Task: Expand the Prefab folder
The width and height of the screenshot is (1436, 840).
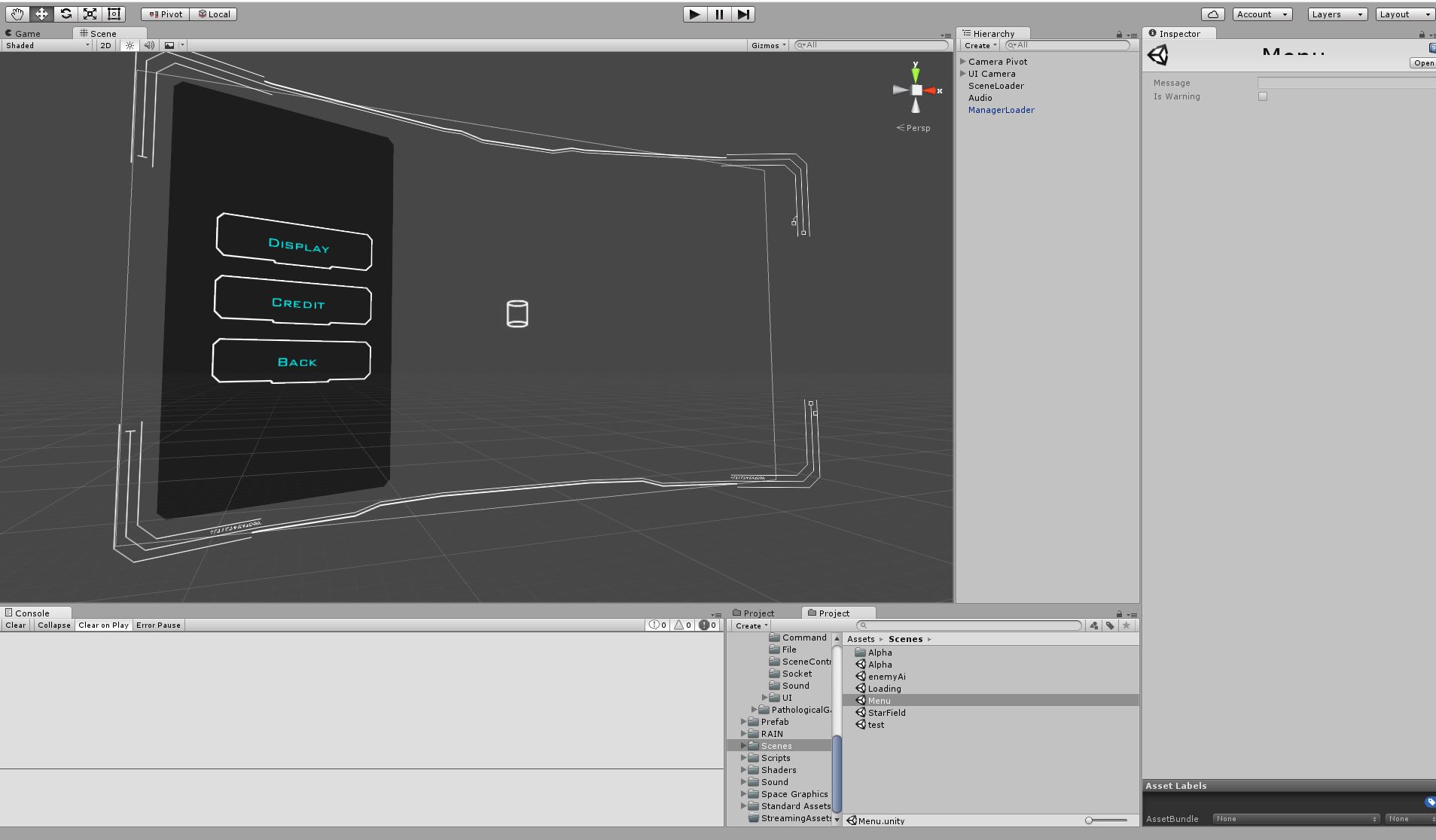Action: click(743, 722)
